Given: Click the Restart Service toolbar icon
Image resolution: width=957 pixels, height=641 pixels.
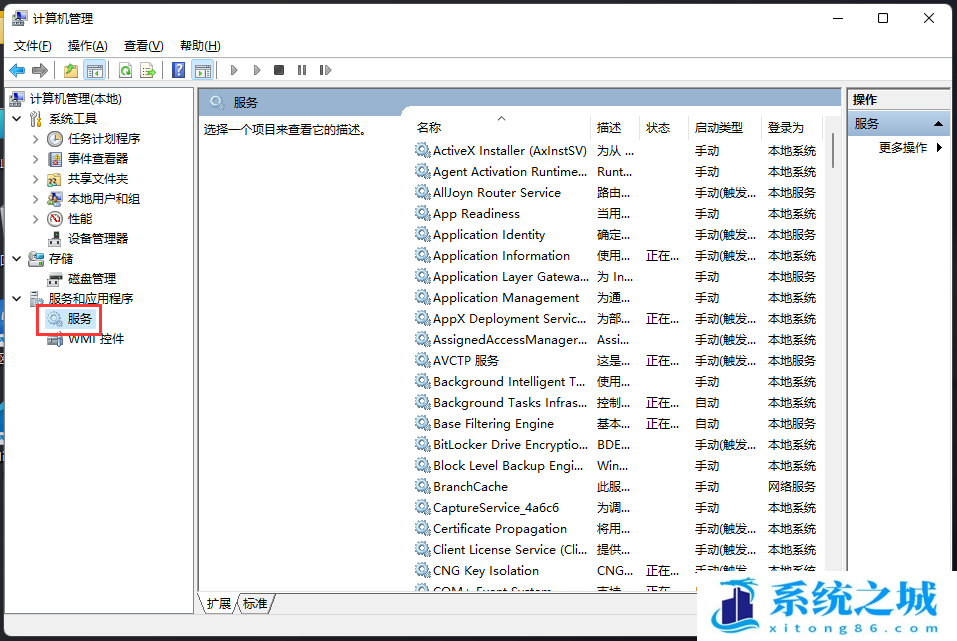Looking at the screenshot, I should (325, 70).
